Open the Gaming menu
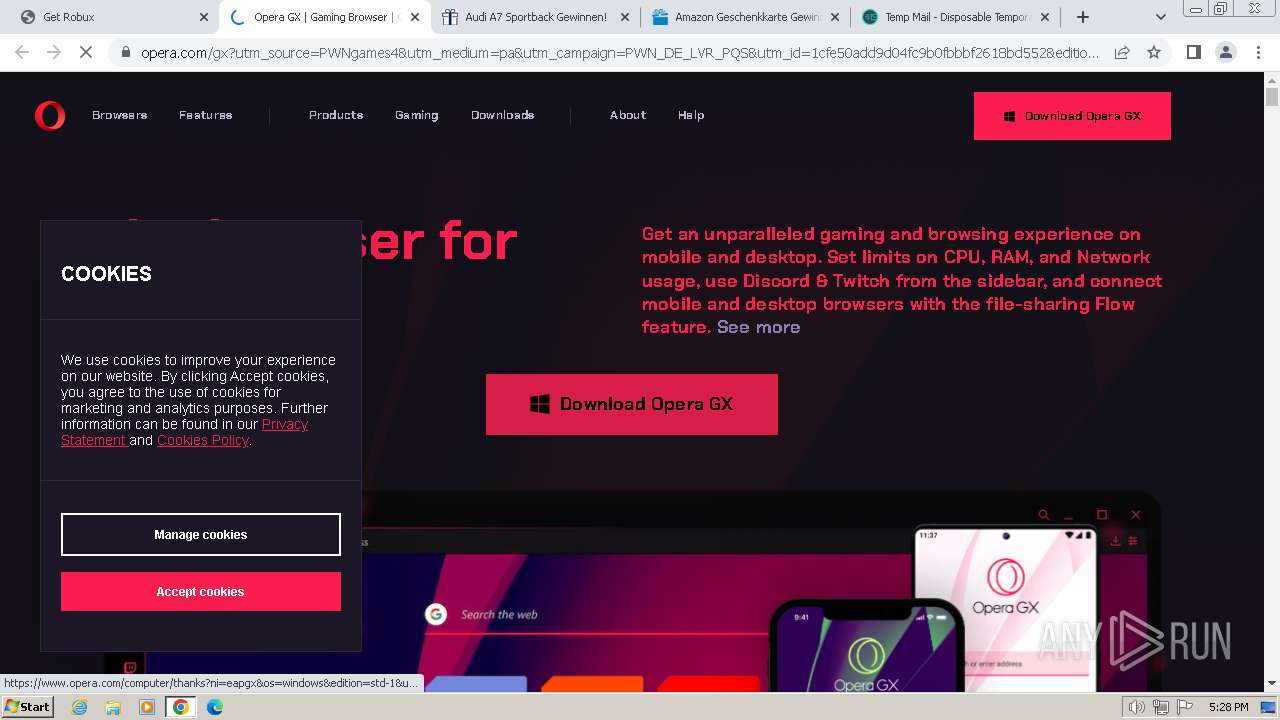Screen dimensions: 1280x720 click(417, 115)
